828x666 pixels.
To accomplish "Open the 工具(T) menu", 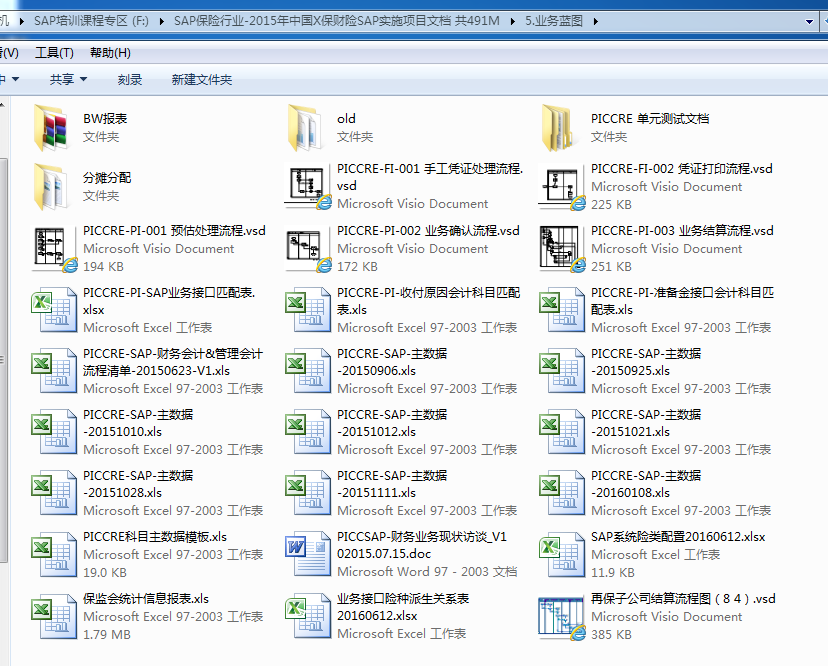I will tap(54, 53).
